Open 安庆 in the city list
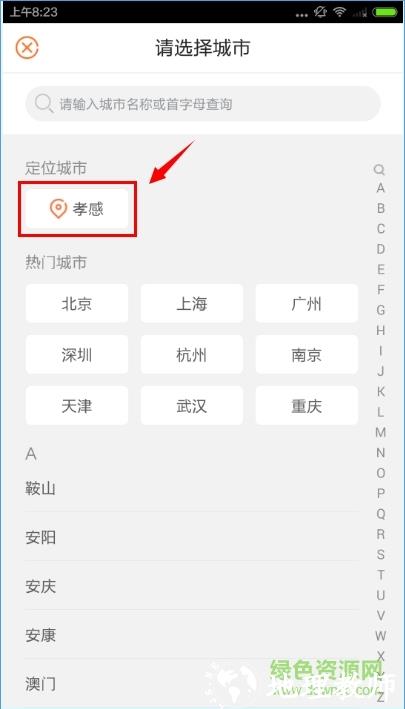This screenshot has height=709, width=405. coord(192,586)
